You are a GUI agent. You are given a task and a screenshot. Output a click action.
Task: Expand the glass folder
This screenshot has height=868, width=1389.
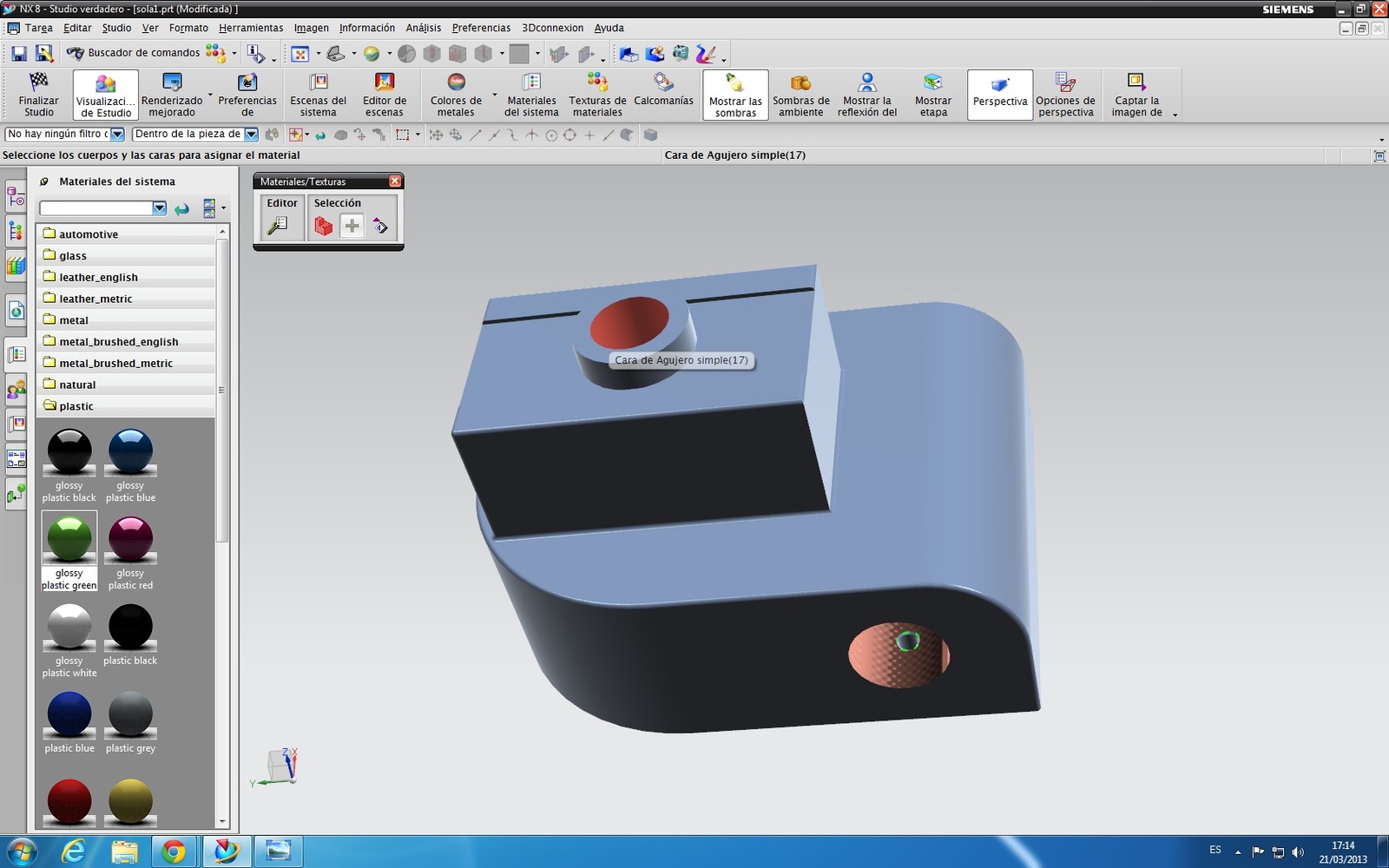[126, 255]
